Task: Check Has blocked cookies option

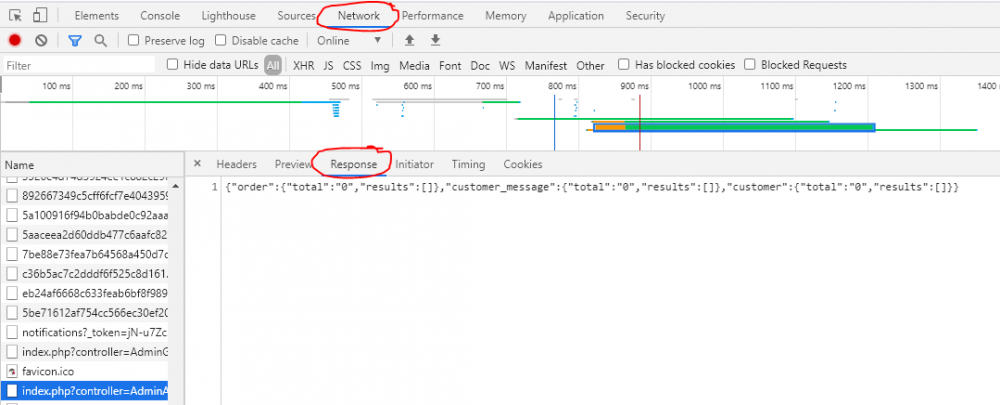Action: click(624, 64)
